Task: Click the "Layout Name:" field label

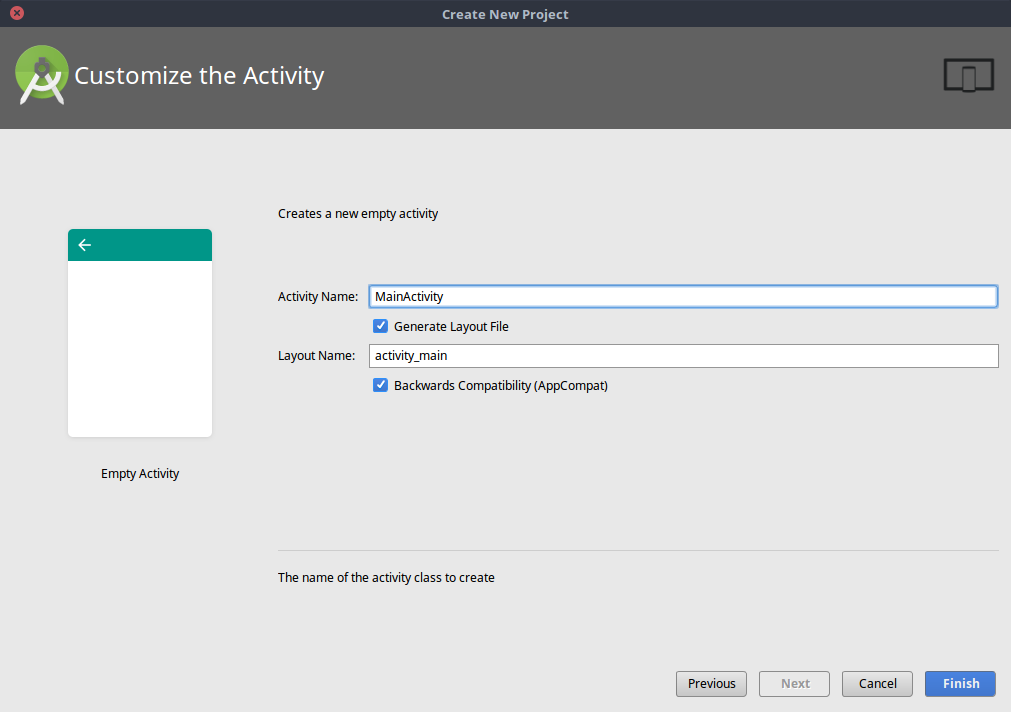Action: tap(316, 356)
